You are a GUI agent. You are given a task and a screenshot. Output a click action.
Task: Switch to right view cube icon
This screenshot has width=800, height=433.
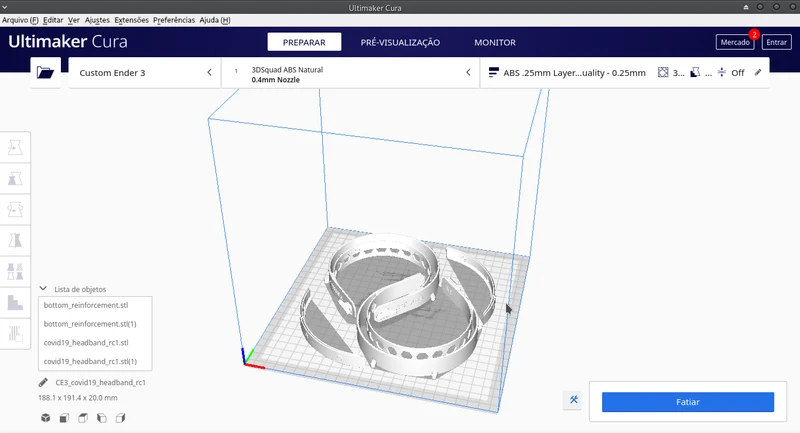point(120,418)
